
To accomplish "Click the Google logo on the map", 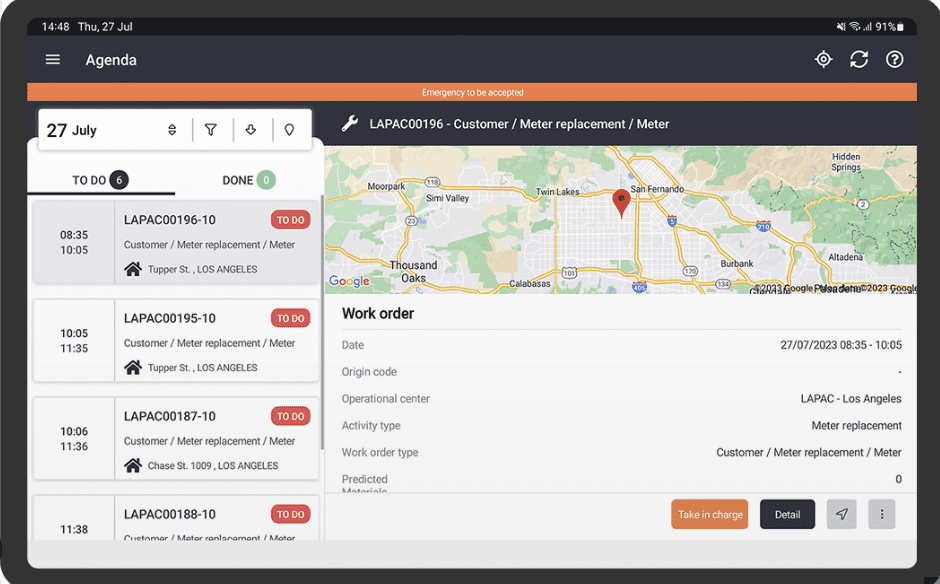I will click(x=348, y=281).
